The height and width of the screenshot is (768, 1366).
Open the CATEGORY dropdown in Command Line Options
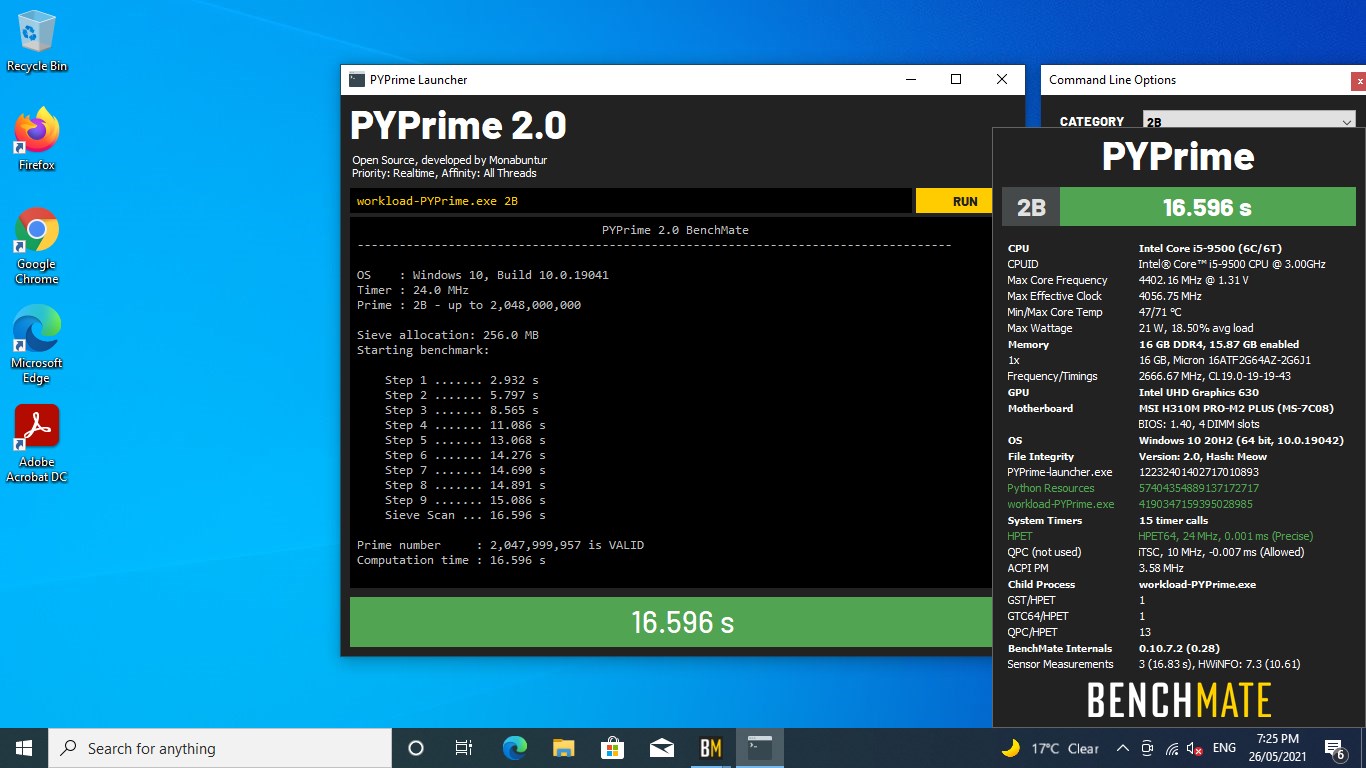(1249, 122)
